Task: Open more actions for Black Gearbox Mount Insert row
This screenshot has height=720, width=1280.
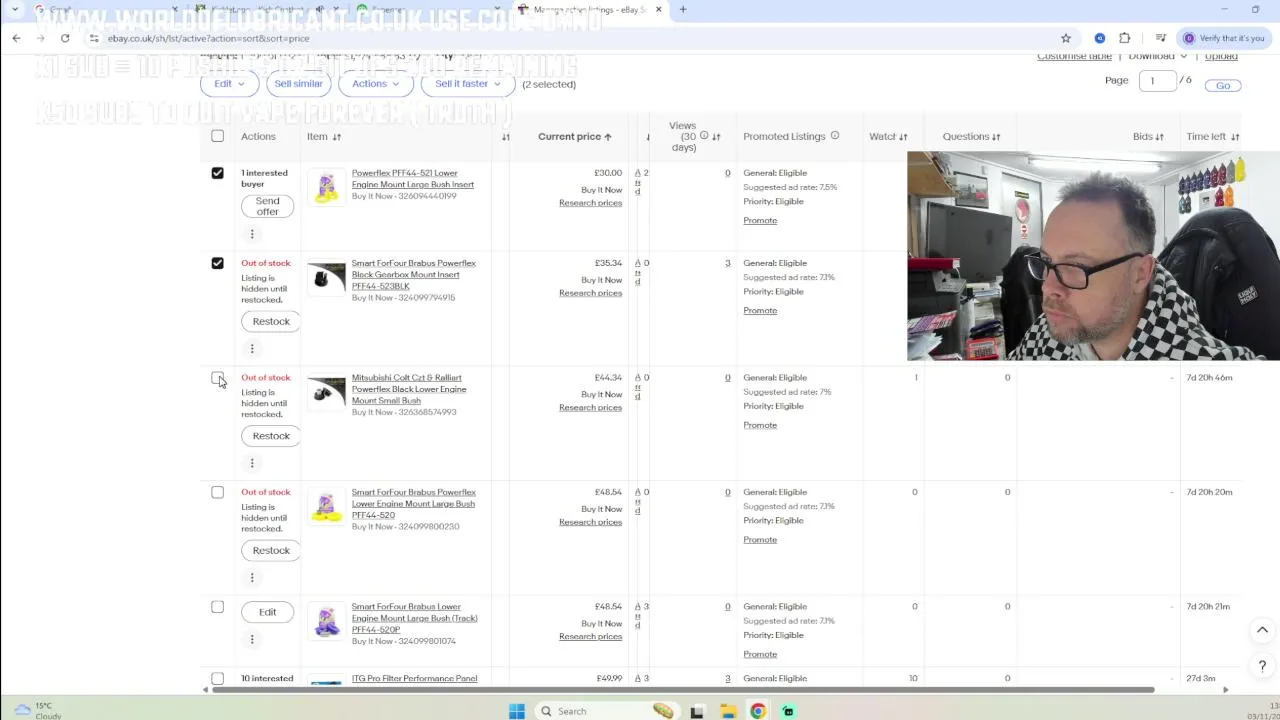Action: tap(252, 348)
